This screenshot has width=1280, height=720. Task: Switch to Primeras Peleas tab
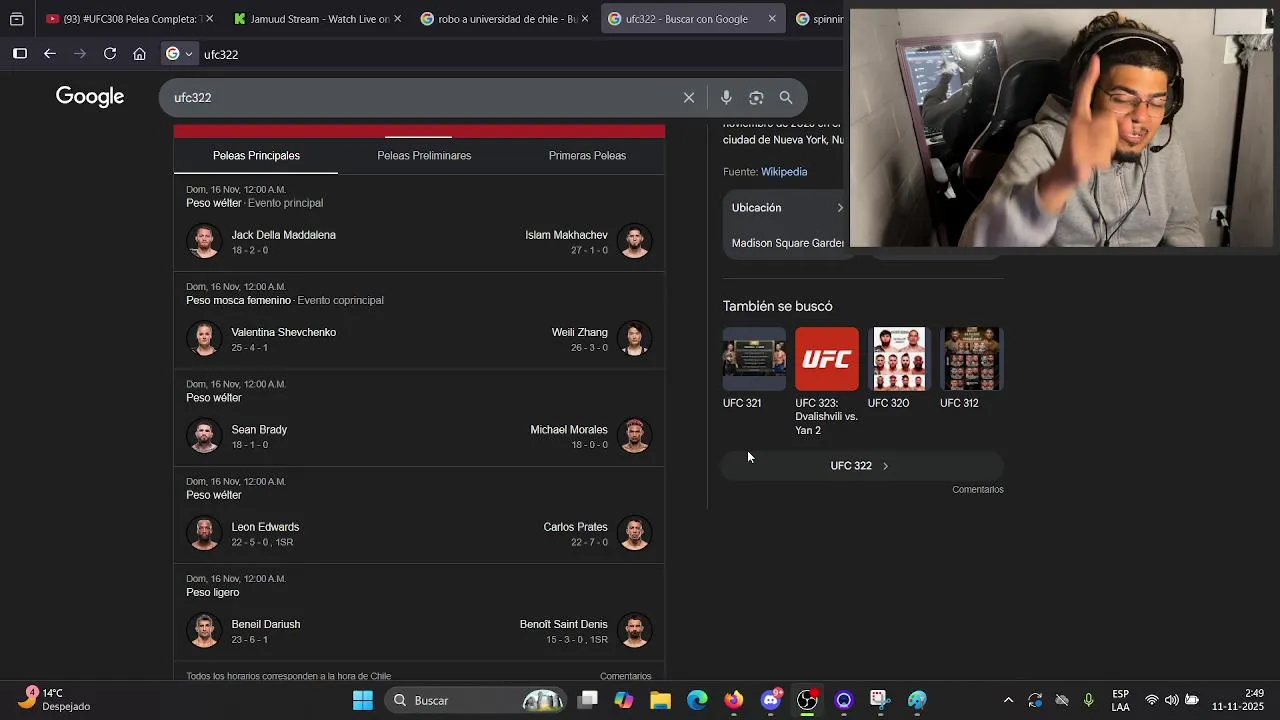pos(587,155)
